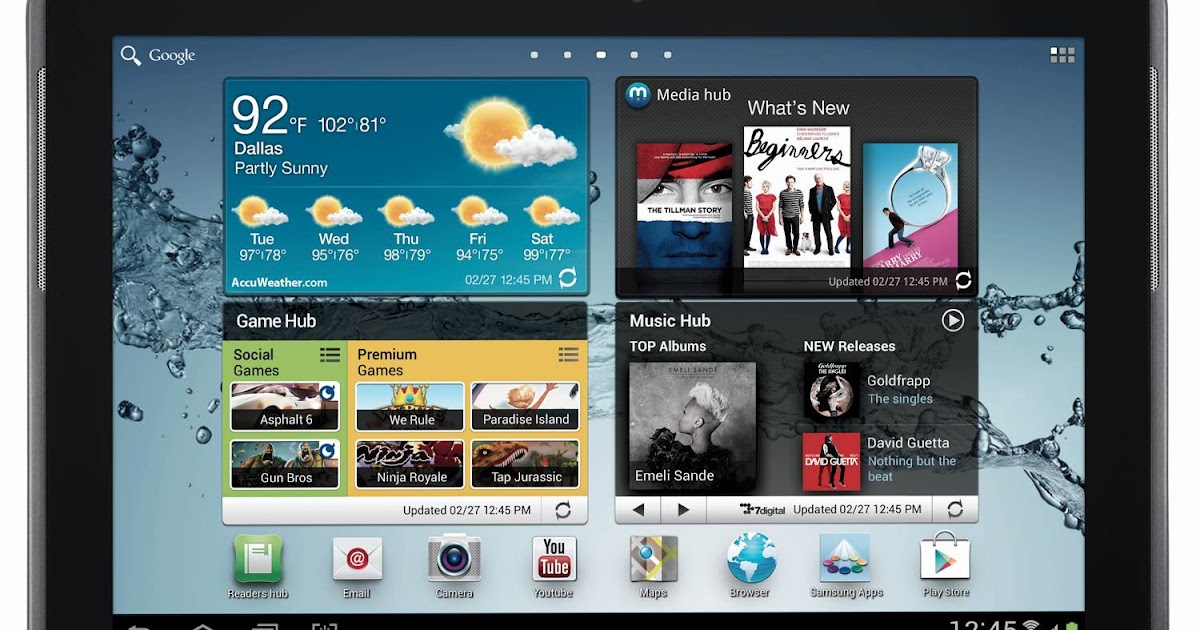Open The Tillman Story movie poster
Image resolution: width=1200 pixels, height=630 pixels.
(x=684, y=205)
